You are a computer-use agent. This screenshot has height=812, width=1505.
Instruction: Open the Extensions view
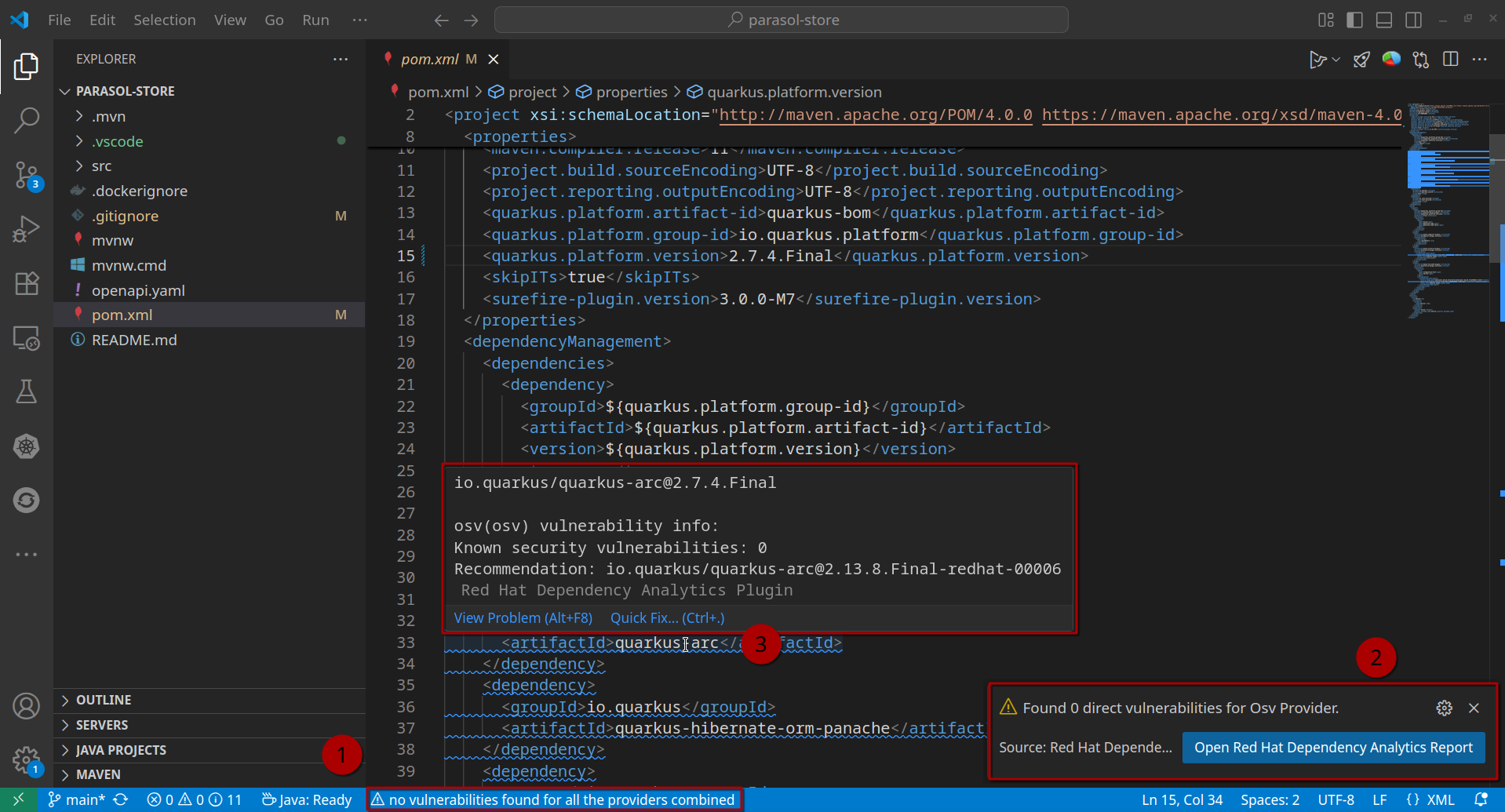coord(27,283)
